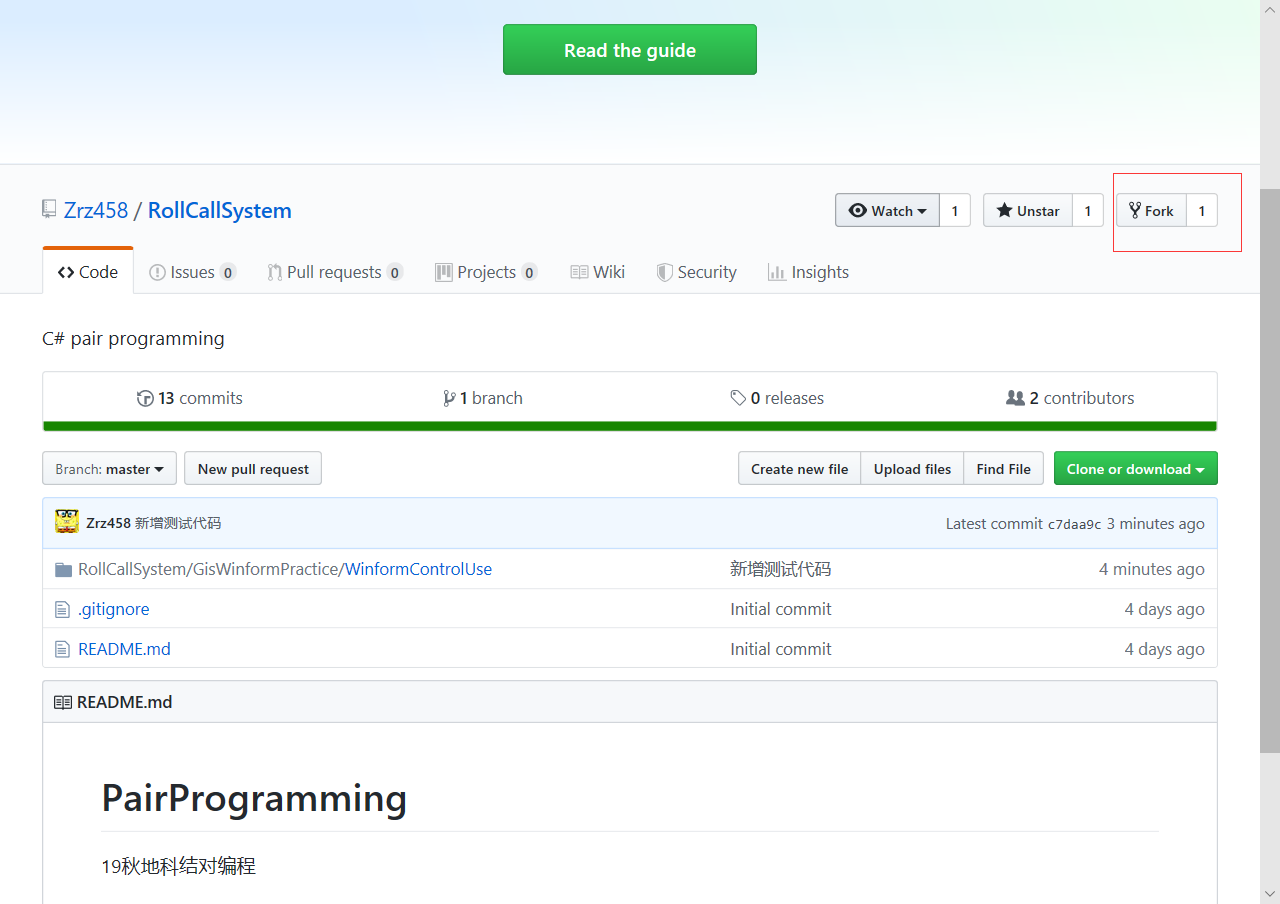The height and width of the screenshot is (904, 1280).
Task: Open the Security tab
Action: coord(697,272)
